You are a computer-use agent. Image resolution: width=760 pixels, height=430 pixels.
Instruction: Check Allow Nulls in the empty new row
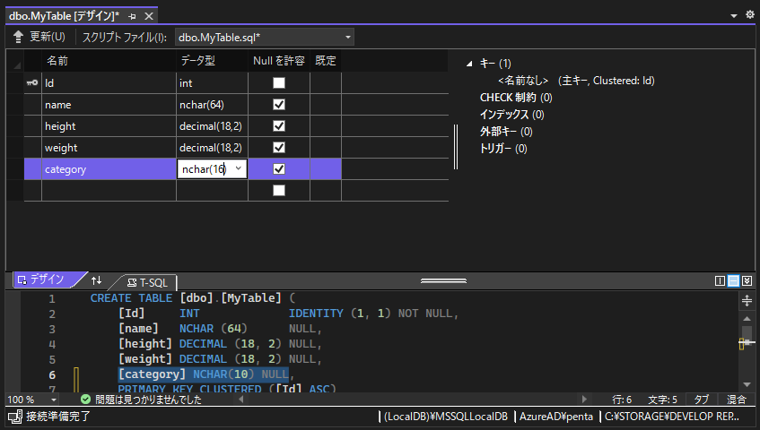point(279,190)
